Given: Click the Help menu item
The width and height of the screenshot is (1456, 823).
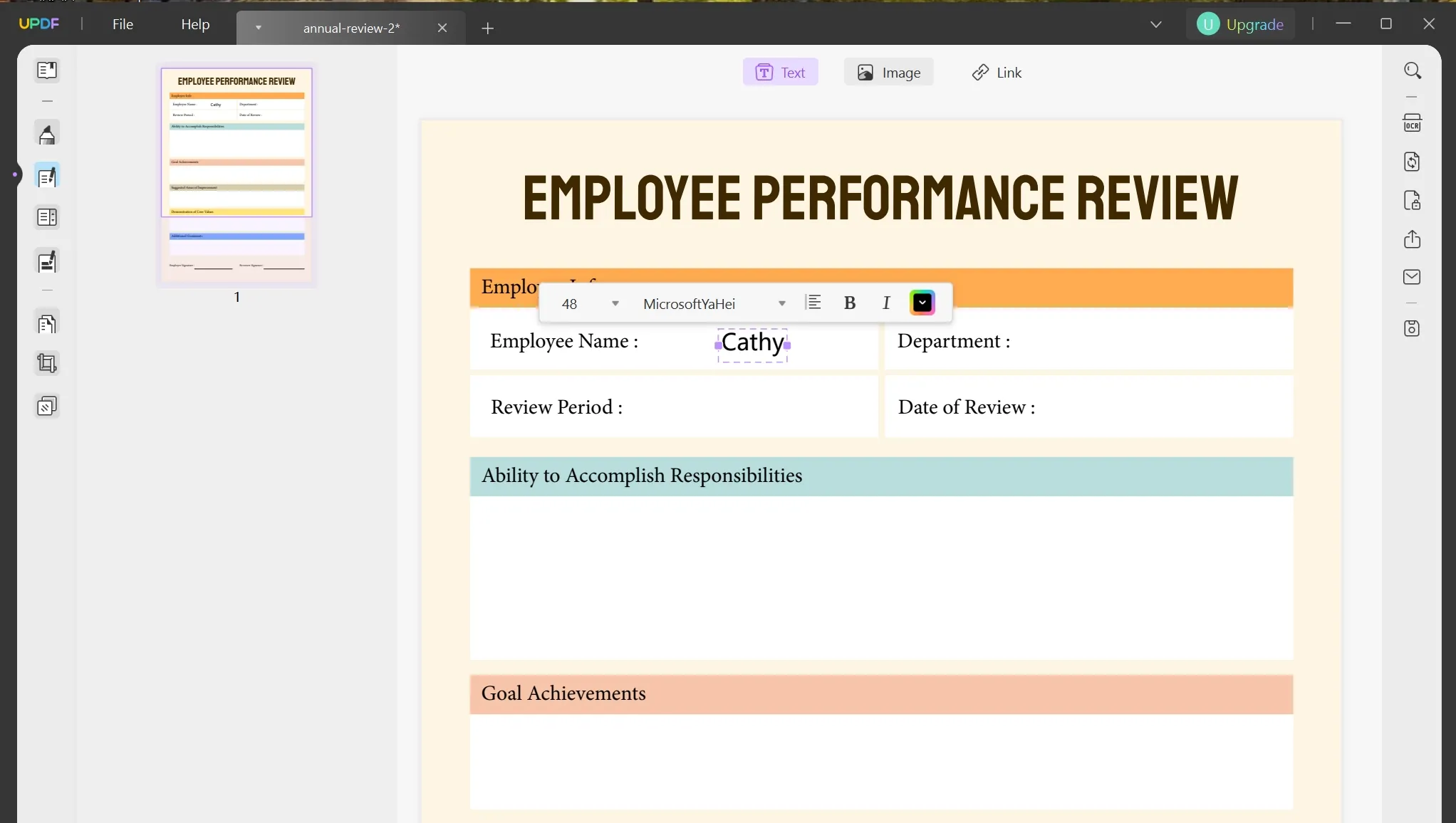Looking at the screenshot, I should click(x=196, y=24).
